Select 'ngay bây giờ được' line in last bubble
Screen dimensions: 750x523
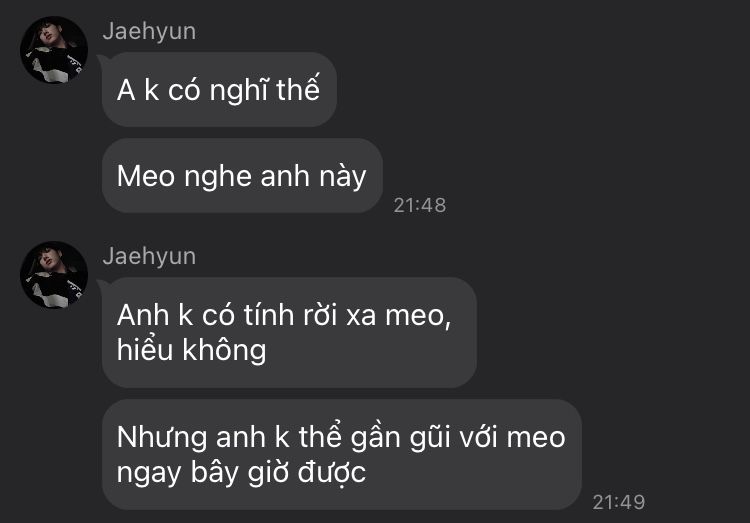click(242, 473)
